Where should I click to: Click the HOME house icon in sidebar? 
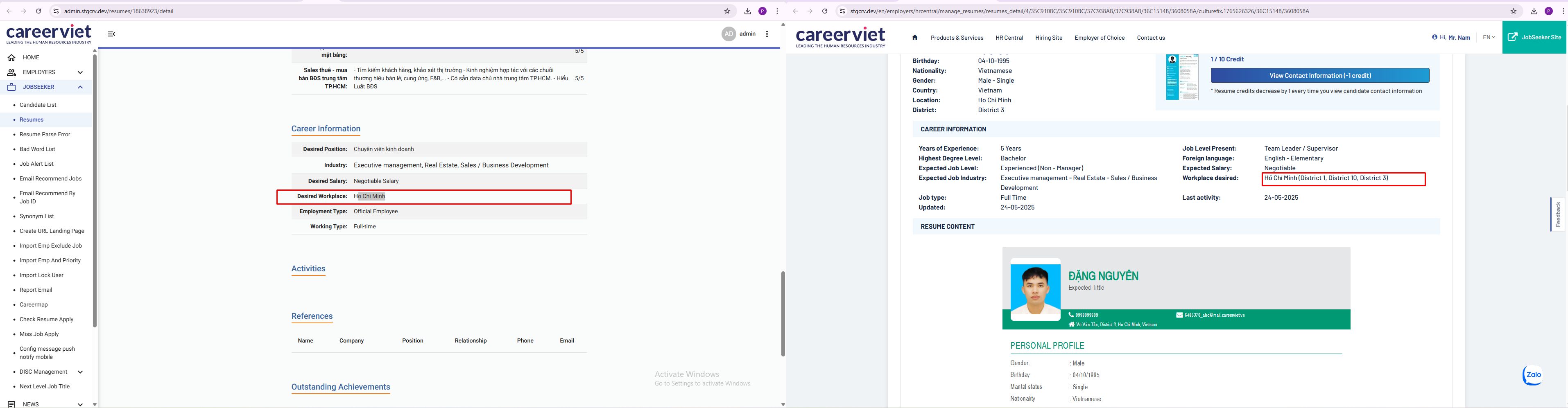[x=11, y=57]
